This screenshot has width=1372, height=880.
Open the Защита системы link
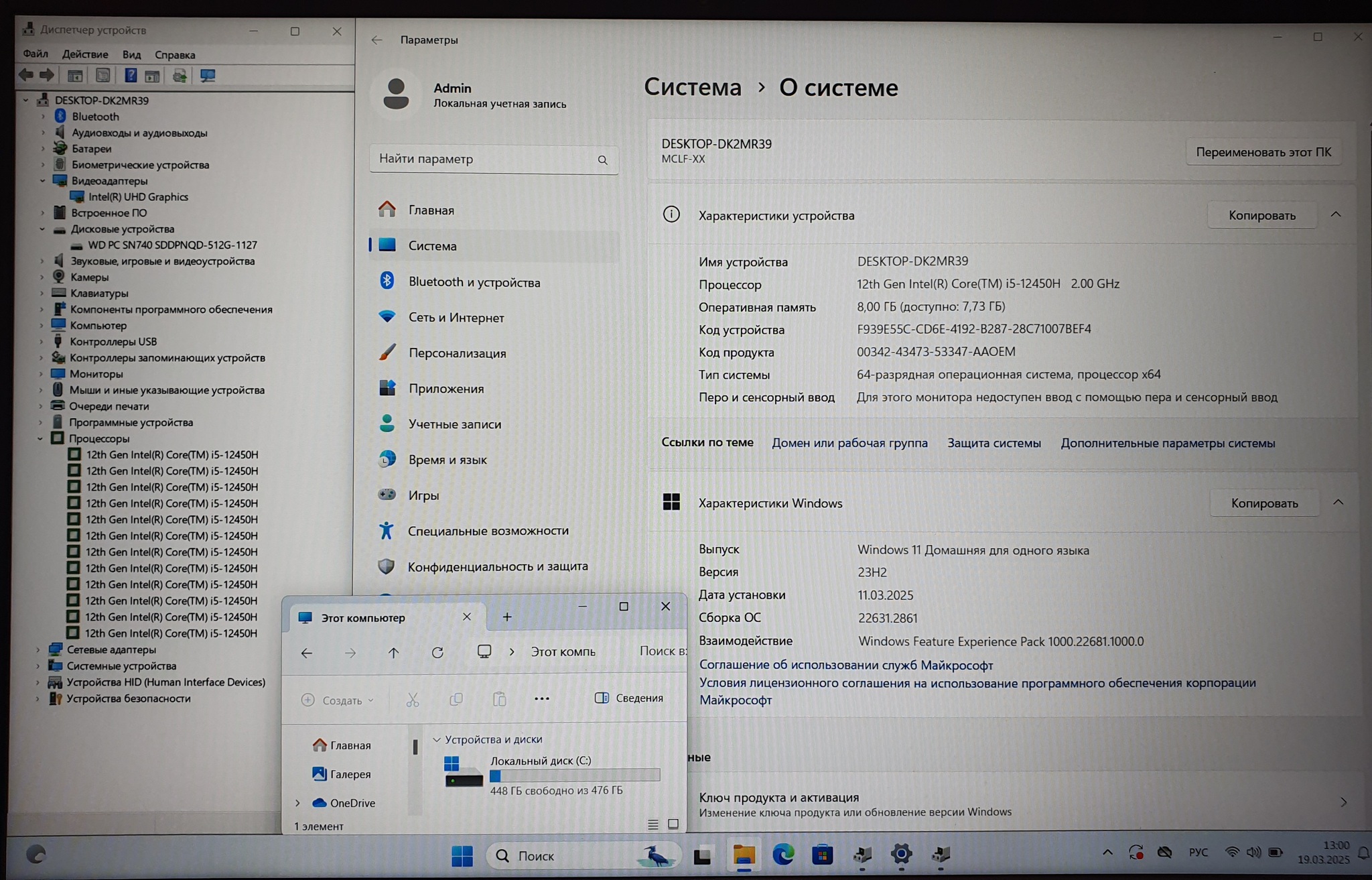pos(993,443)
